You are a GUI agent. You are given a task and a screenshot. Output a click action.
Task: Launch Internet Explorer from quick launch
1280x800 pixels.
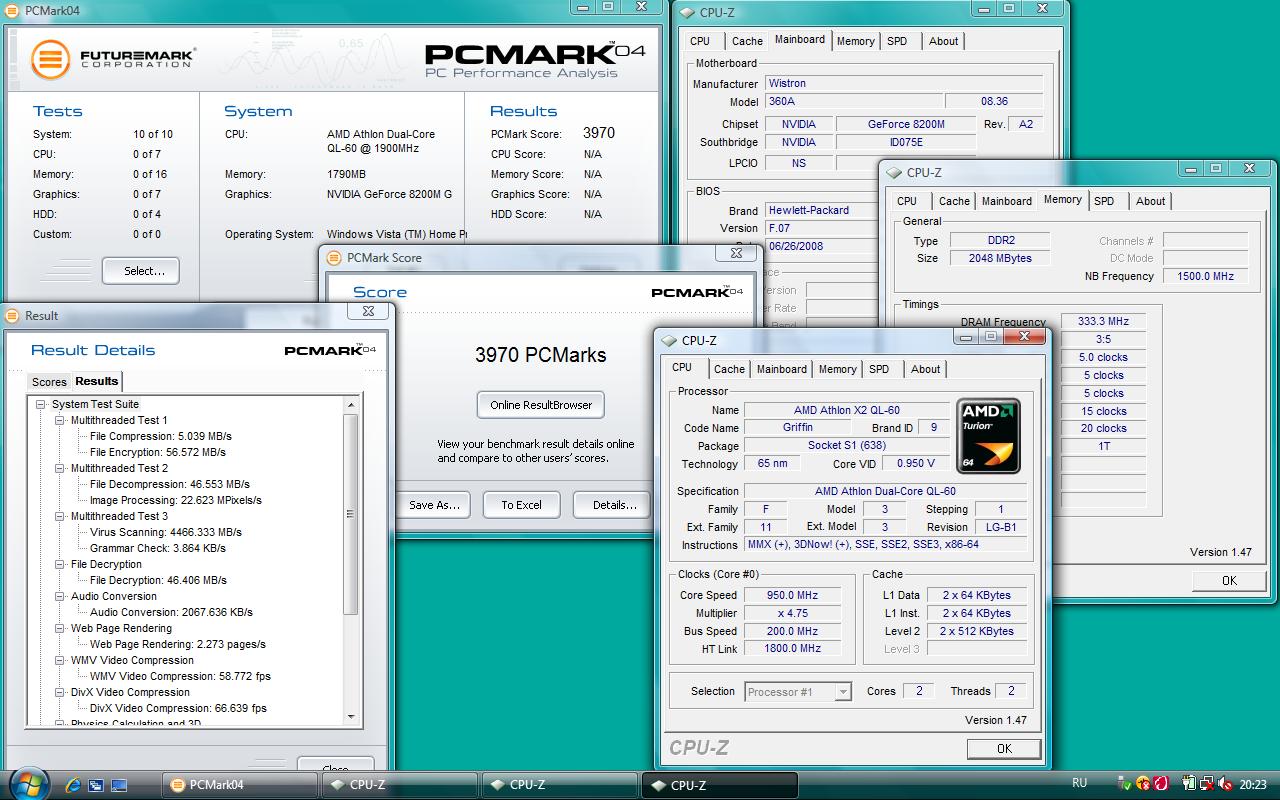[x=73, y=785]
